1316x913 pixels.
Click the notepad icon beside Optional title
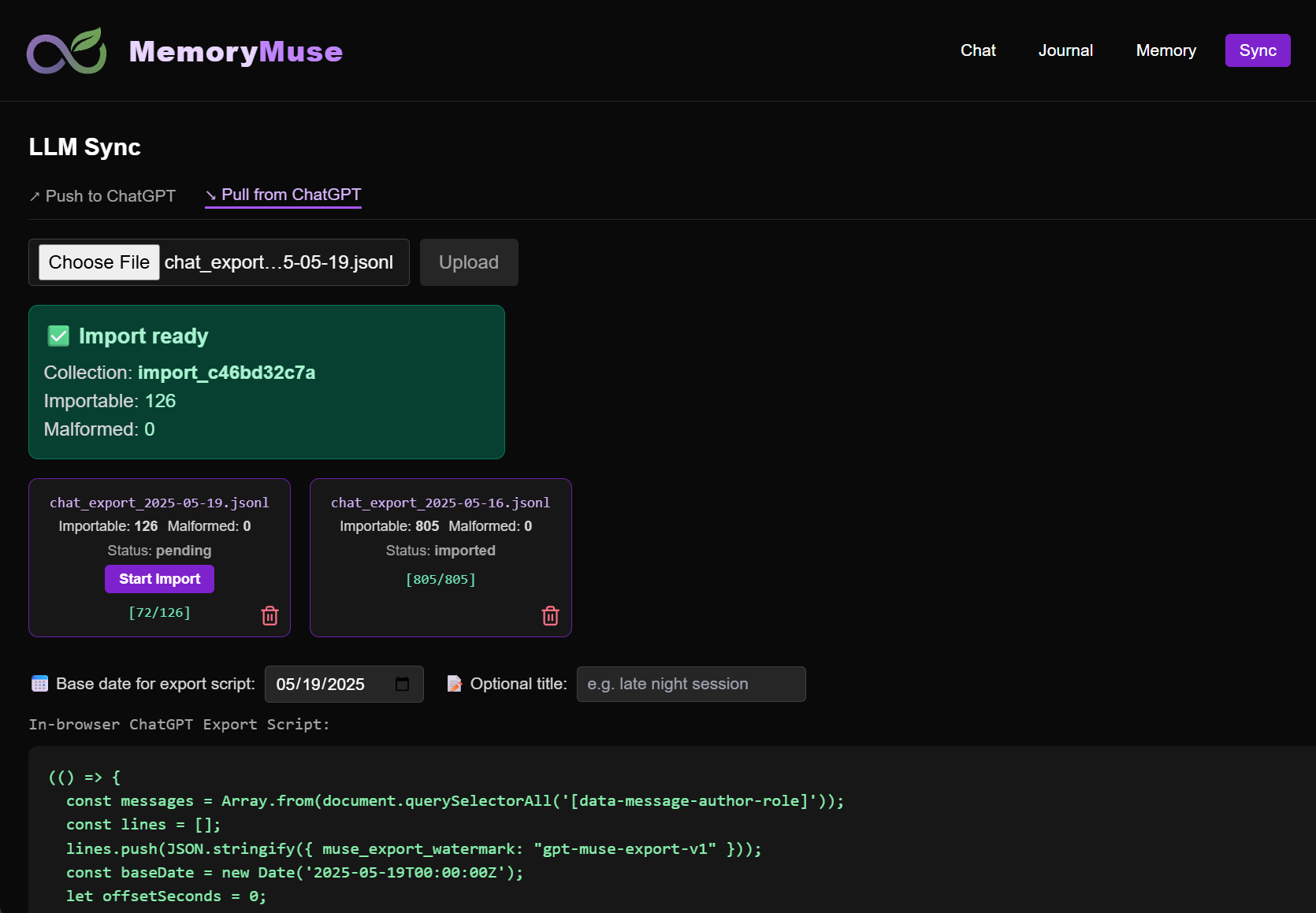coord(455,684)
